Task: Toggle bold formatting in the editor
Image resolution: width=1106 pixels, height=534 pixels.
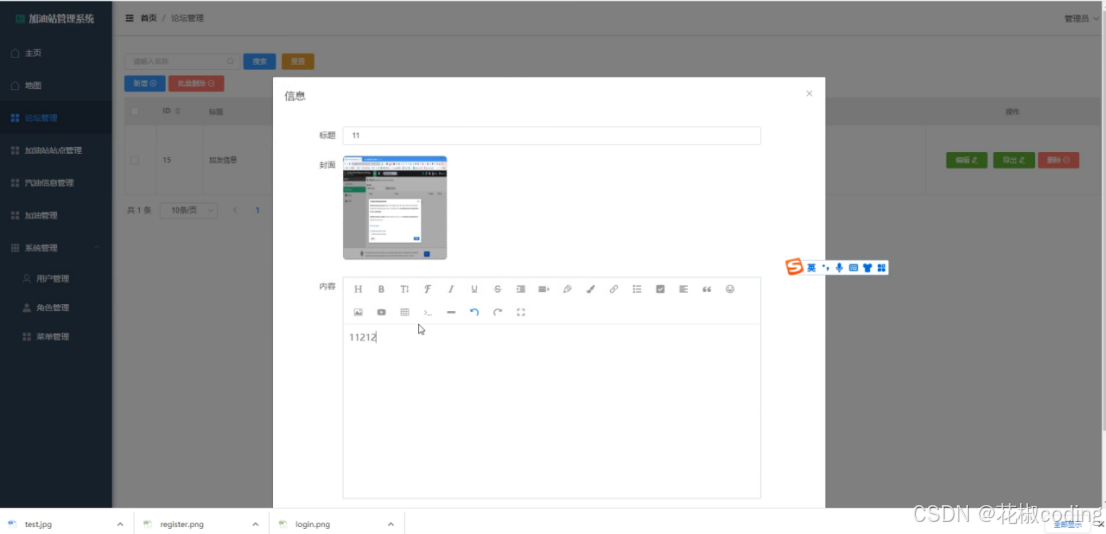Action: pyautogui.click(x=381, y=289)
